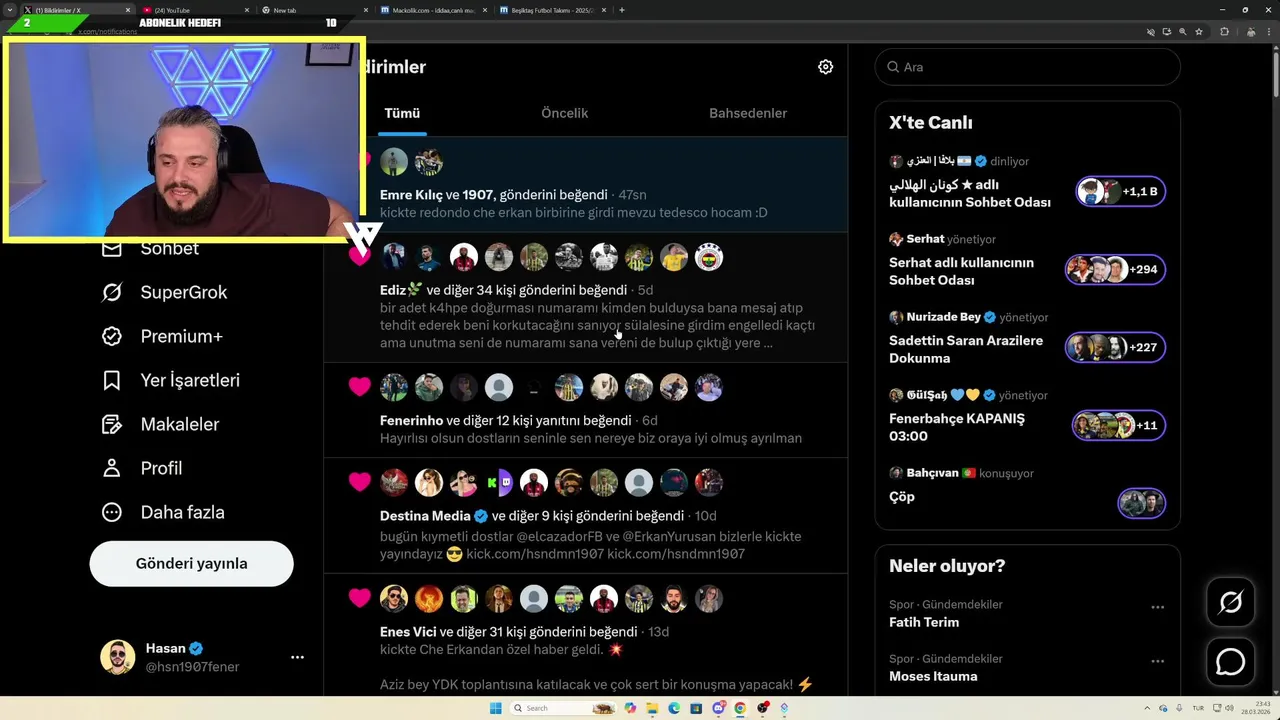This screenshot has height=720, width=1280.
Task: Click heart icon on Destina Media notification
Action: 360,482
